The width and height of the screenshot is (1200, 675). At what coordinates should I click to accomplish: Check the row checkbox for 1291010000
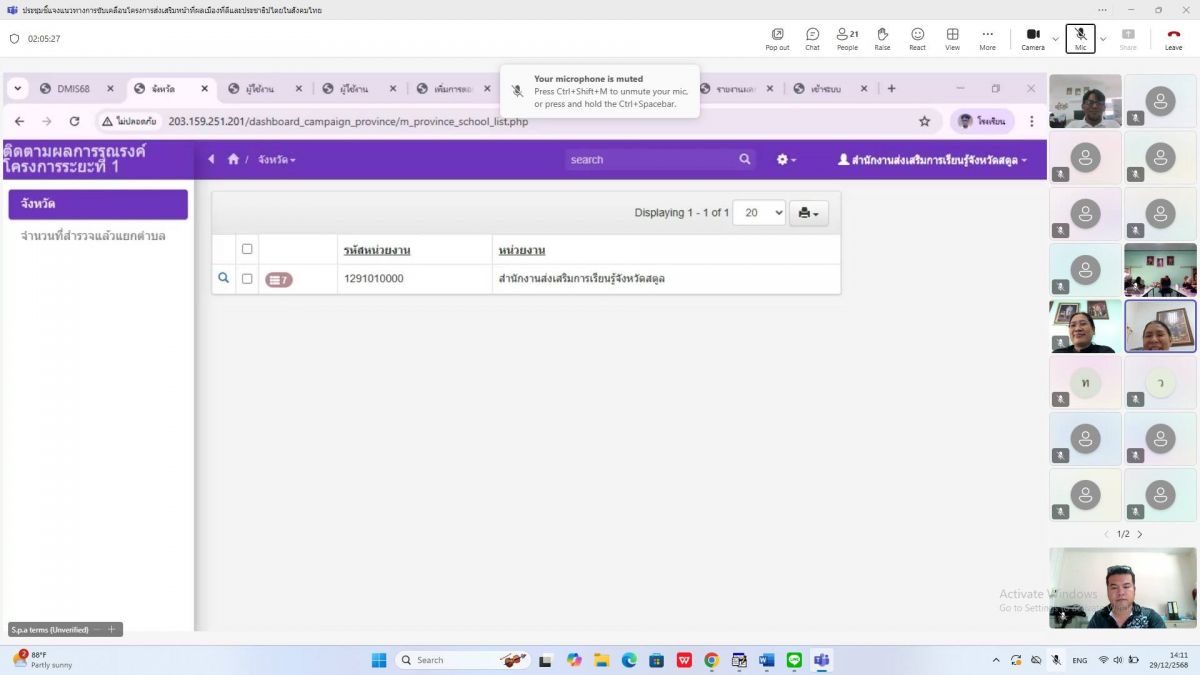[x=247, y=279]
